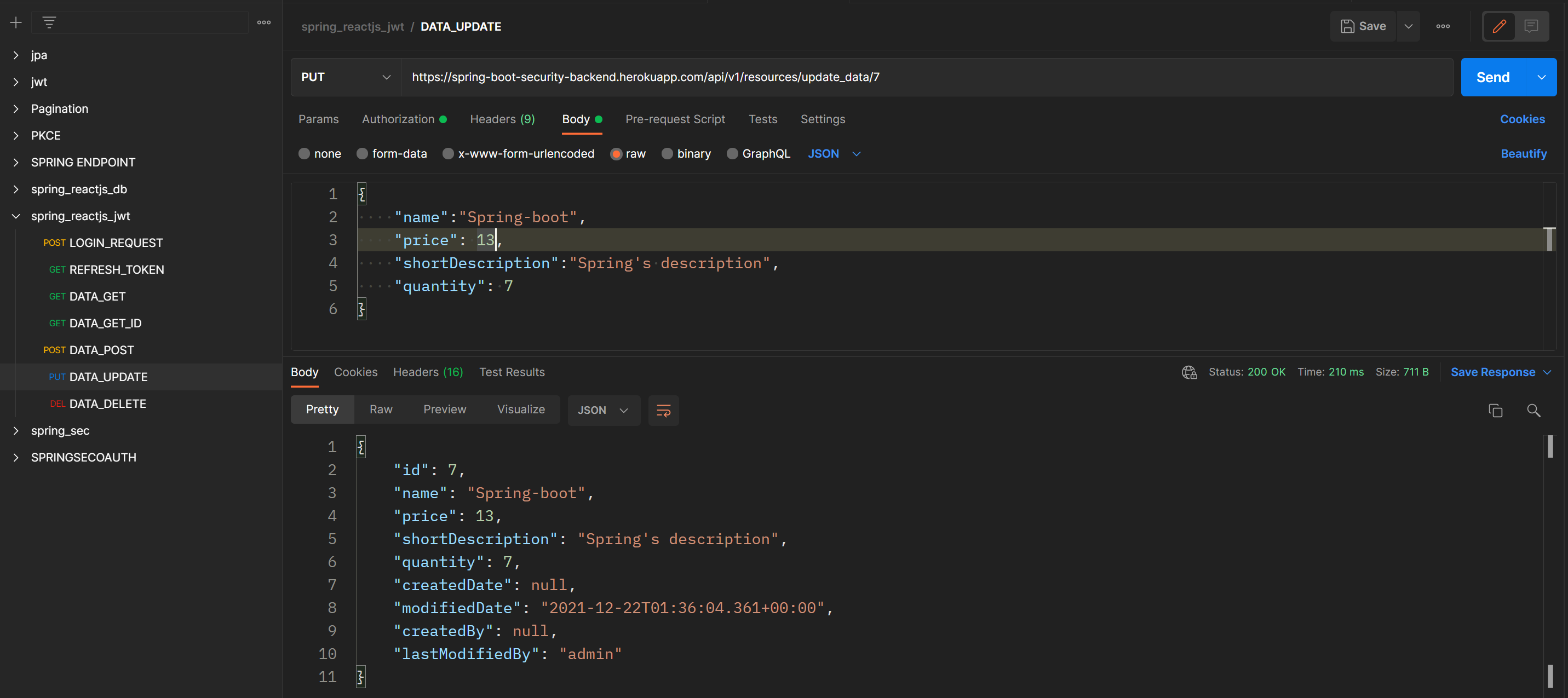The image size is (1568, 698).
Task: Click the plus icon to create new collection
Action: [x=16, y=22]
